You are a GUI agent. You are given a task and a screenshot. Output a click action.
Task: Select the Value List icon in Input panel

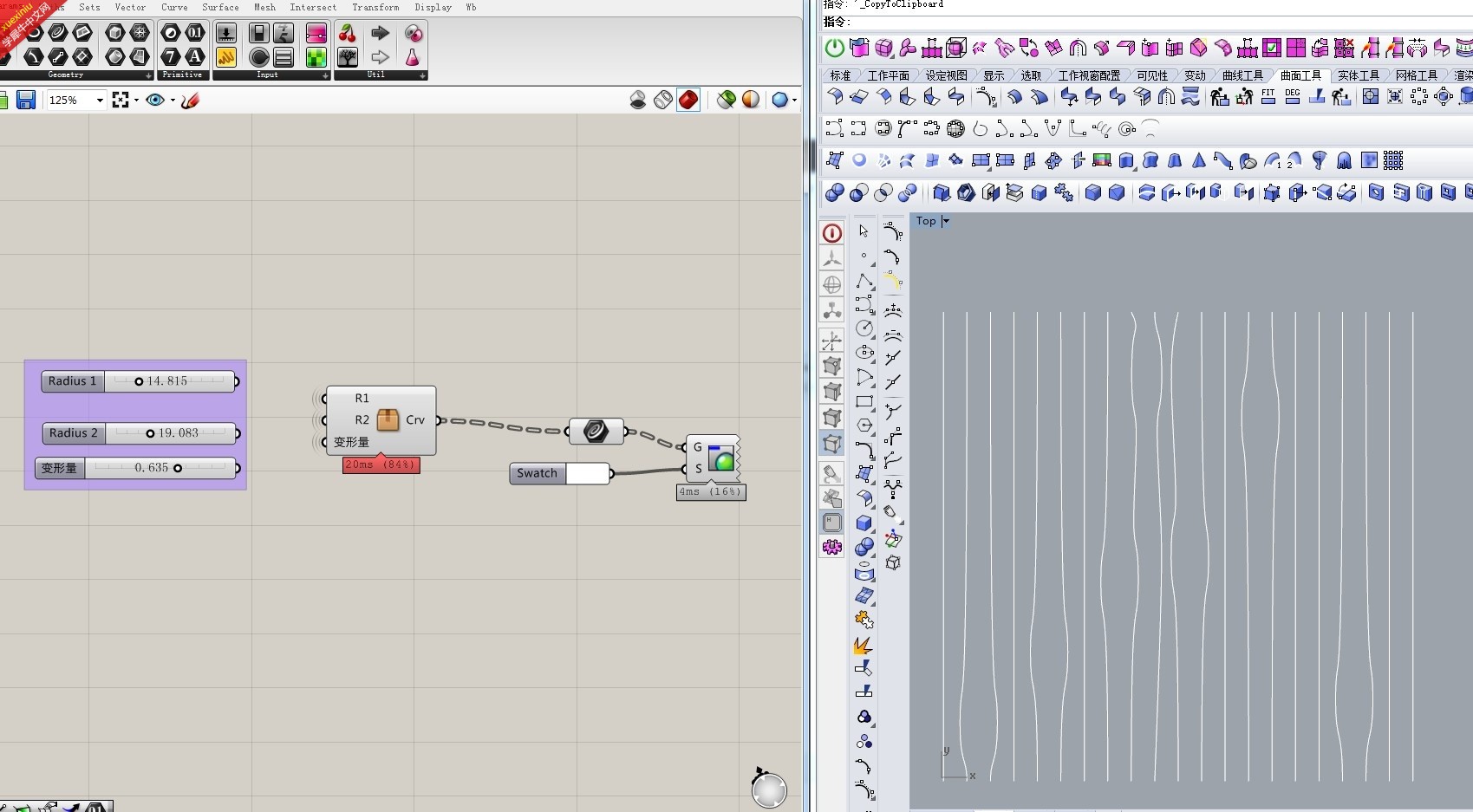284,57
